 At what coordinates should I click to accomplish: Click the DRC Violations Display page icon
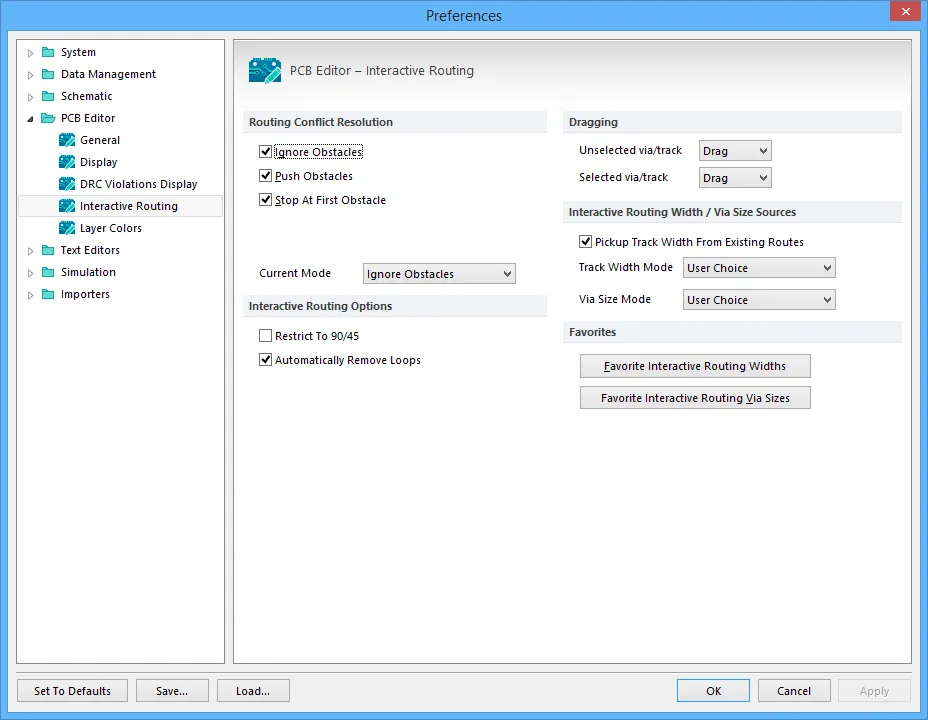click(67, 184)
